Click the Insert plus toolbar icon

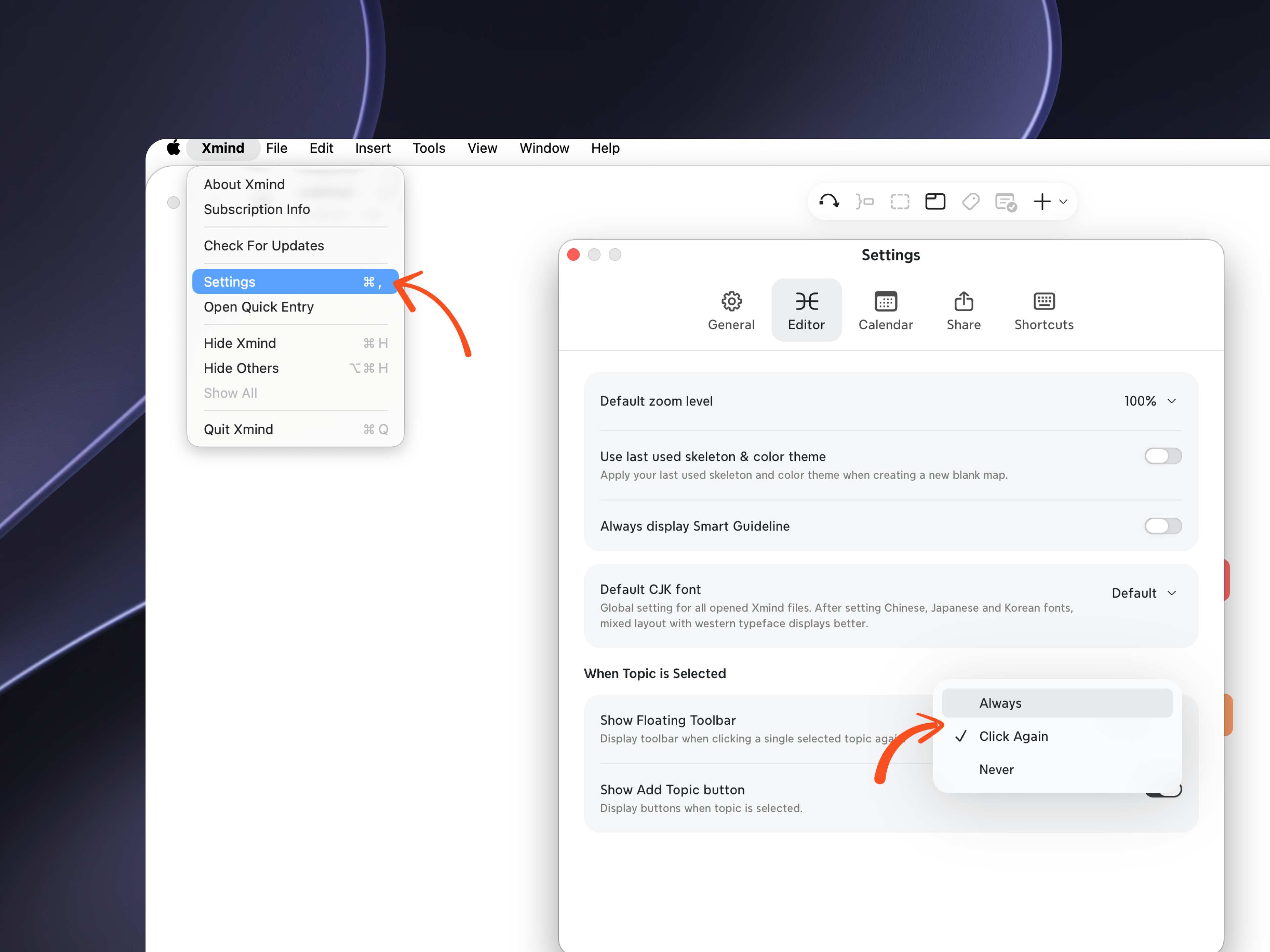click(1042, 201)
